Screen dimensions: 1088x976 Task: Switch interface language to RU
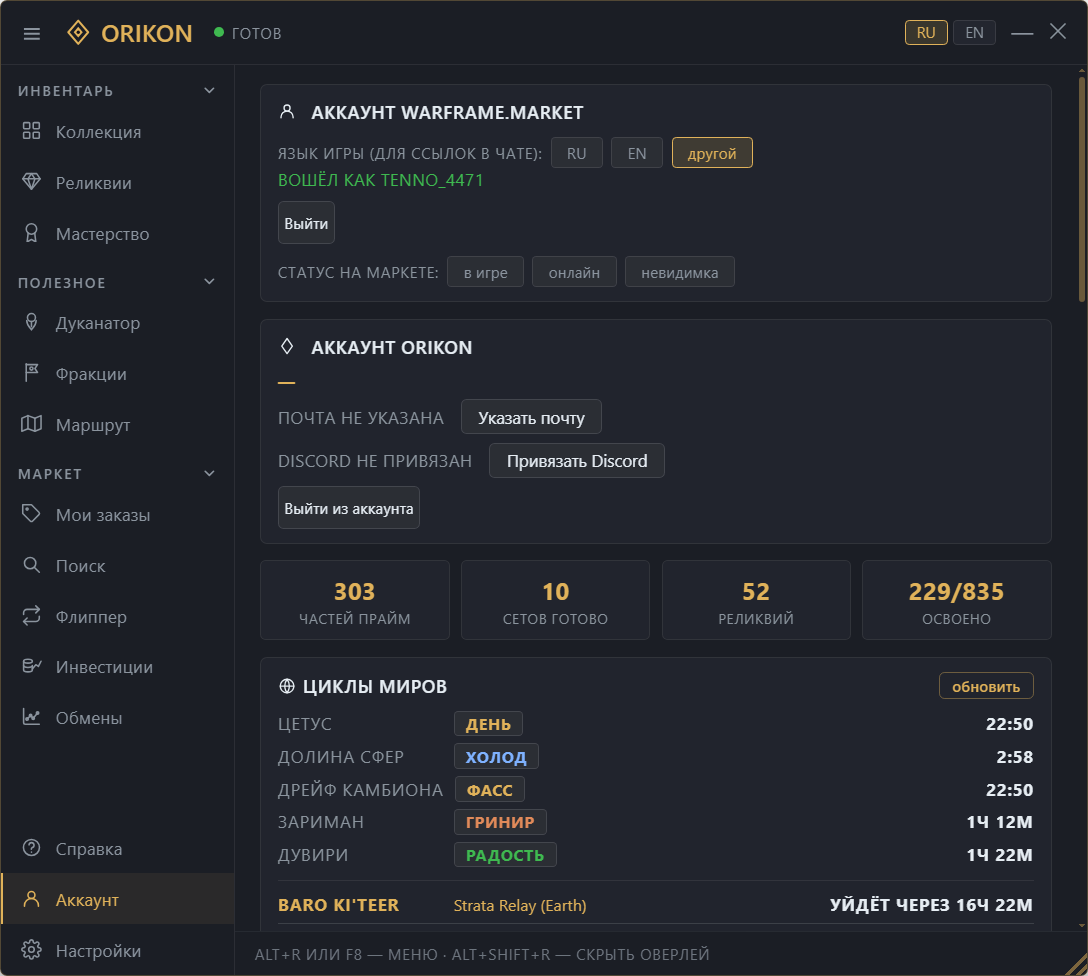[x=926, y=33]
